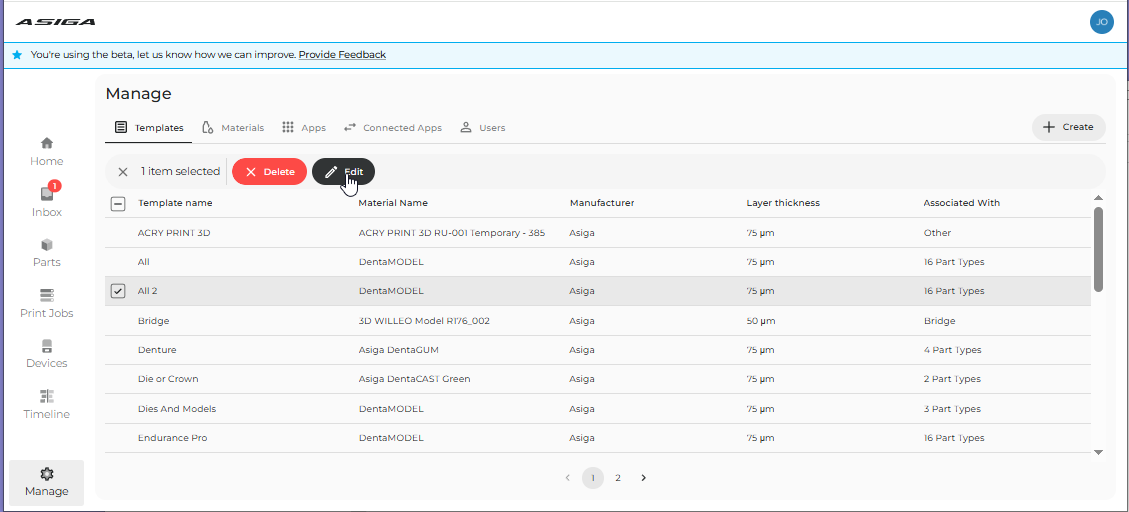This screenshot has width=1129, height=512.
Task: Open the Devices section
Action: point(47,354)
